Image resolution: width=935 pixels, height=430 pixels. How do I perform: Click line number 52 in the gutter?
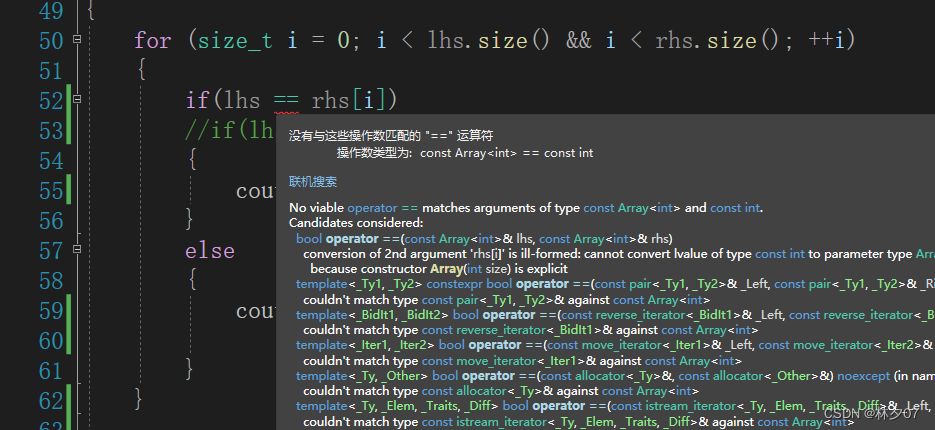tap(51, 101)
